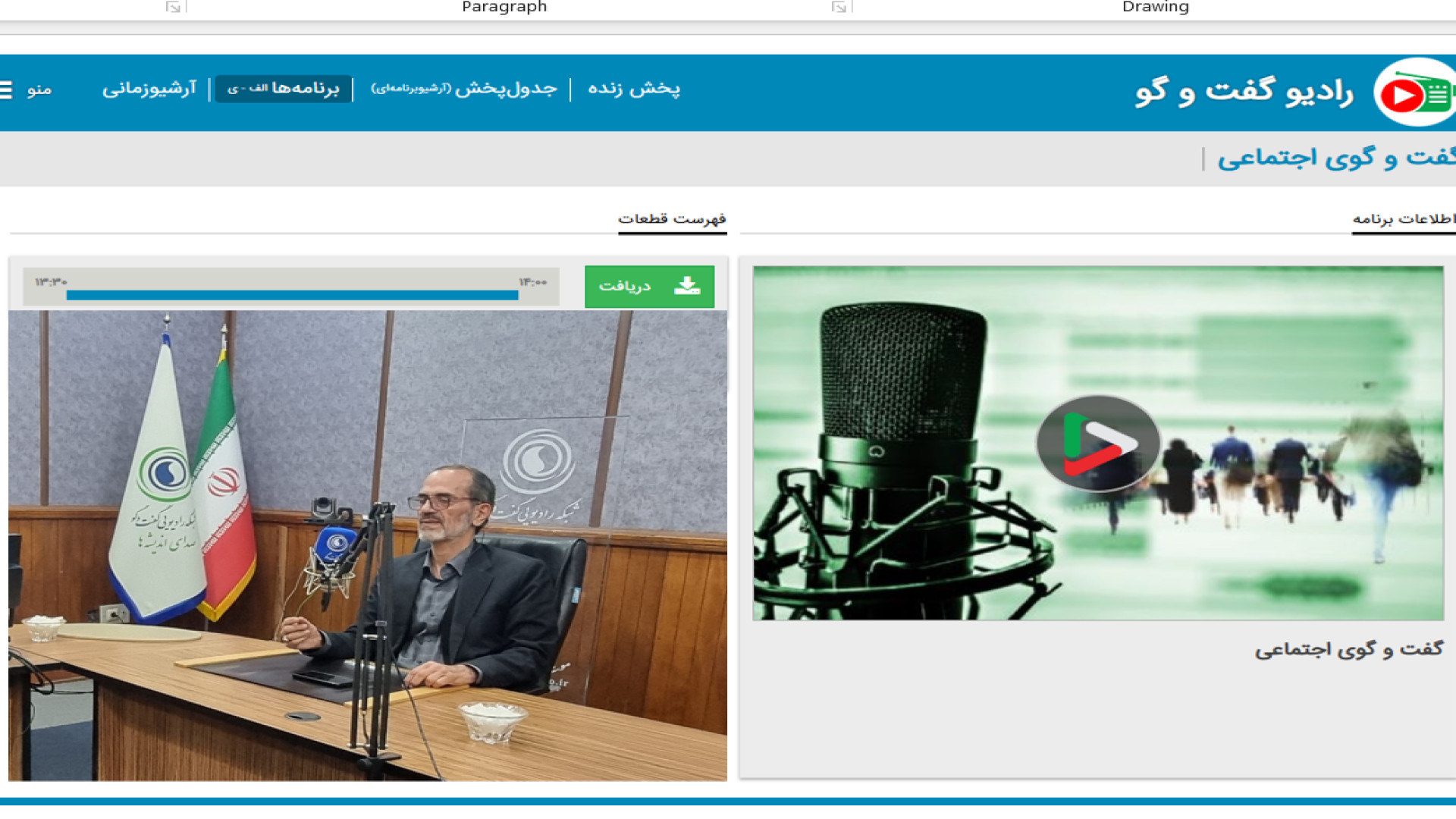1456x819 pixels.
Task: Click the microphone program thumbnail image
Action: [x=1098, y=443]
